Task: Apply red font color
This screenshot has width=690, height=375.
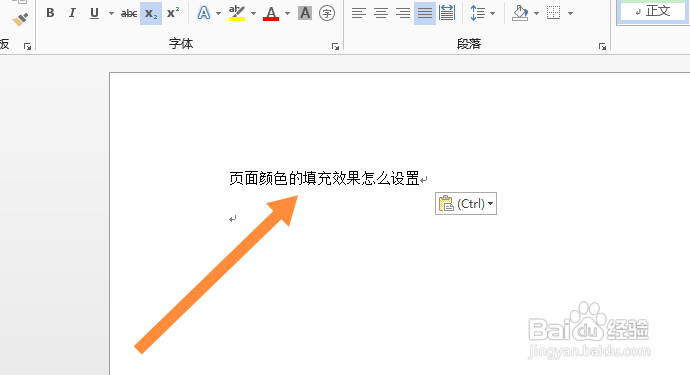Action: pos(271,13)
